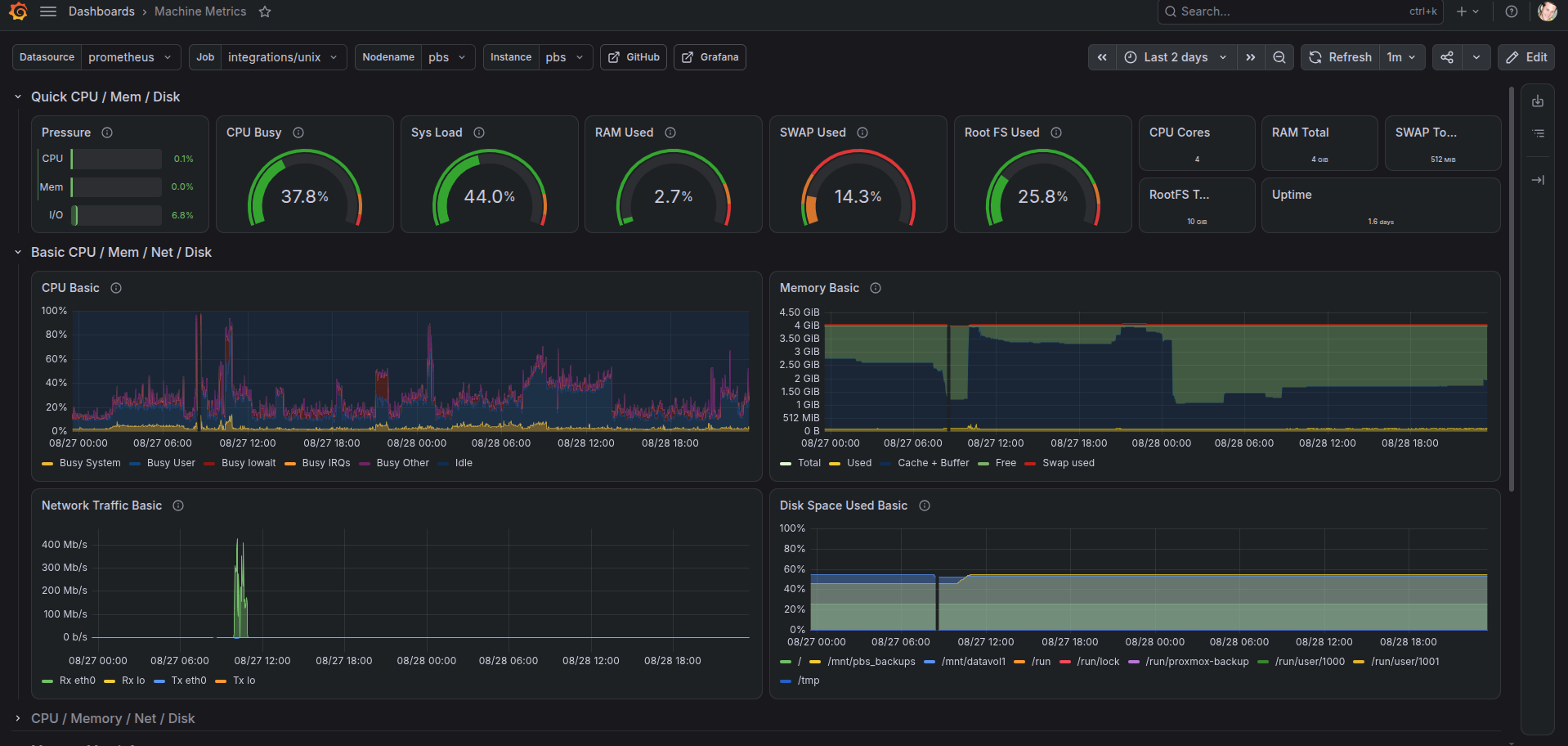The image size is (1568, 746).
Task: Click the CPU Cores stat panel
Action: [x=1197, y=143]
